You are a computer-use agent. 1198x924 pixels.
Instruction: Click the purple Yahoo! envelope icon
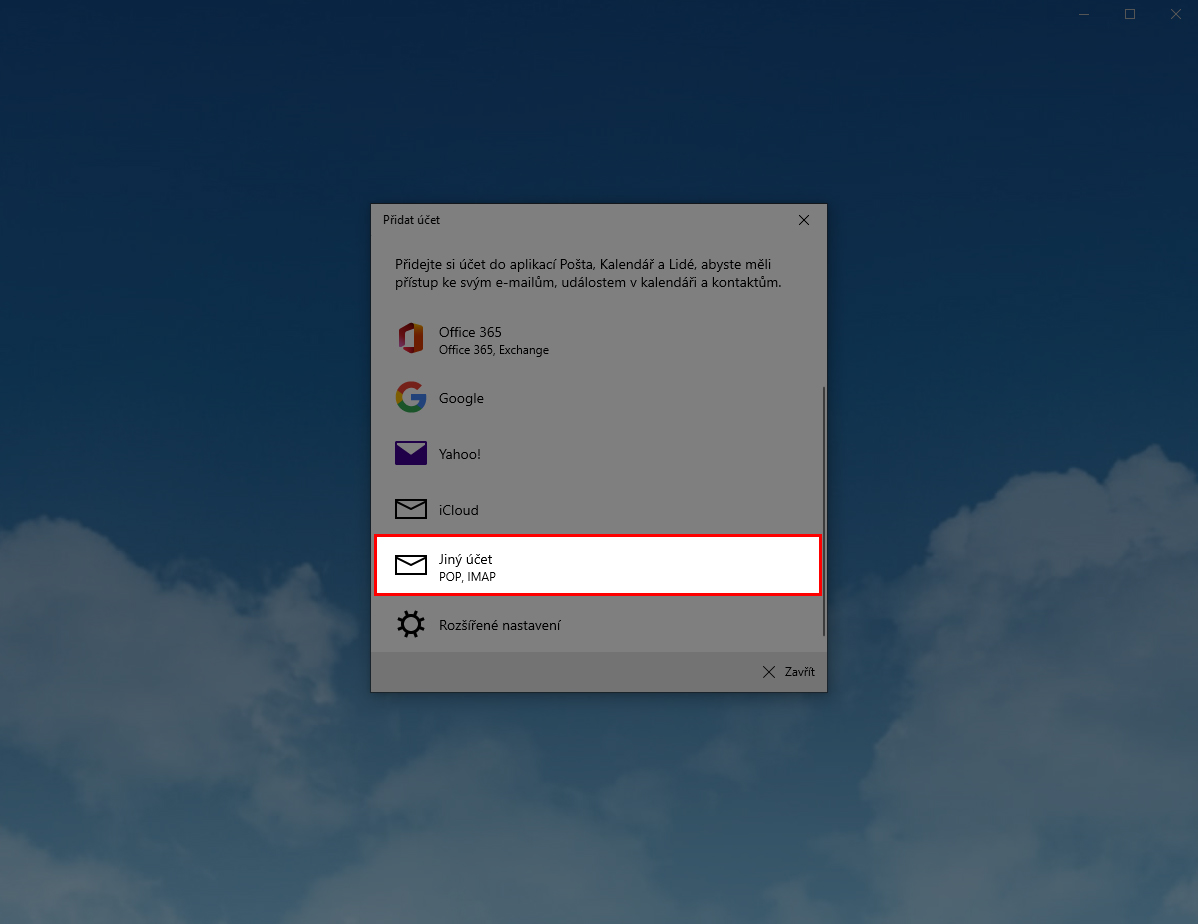411,453
